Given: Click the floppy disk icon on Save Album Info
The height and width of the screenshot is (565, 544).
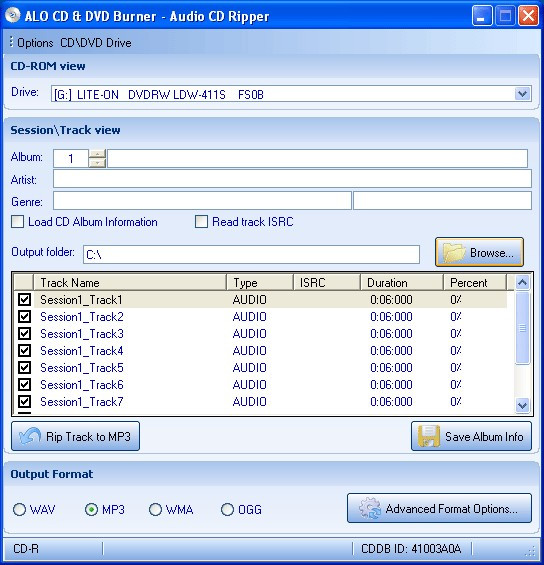Looking at the screenshot, I should coord(429,436).
